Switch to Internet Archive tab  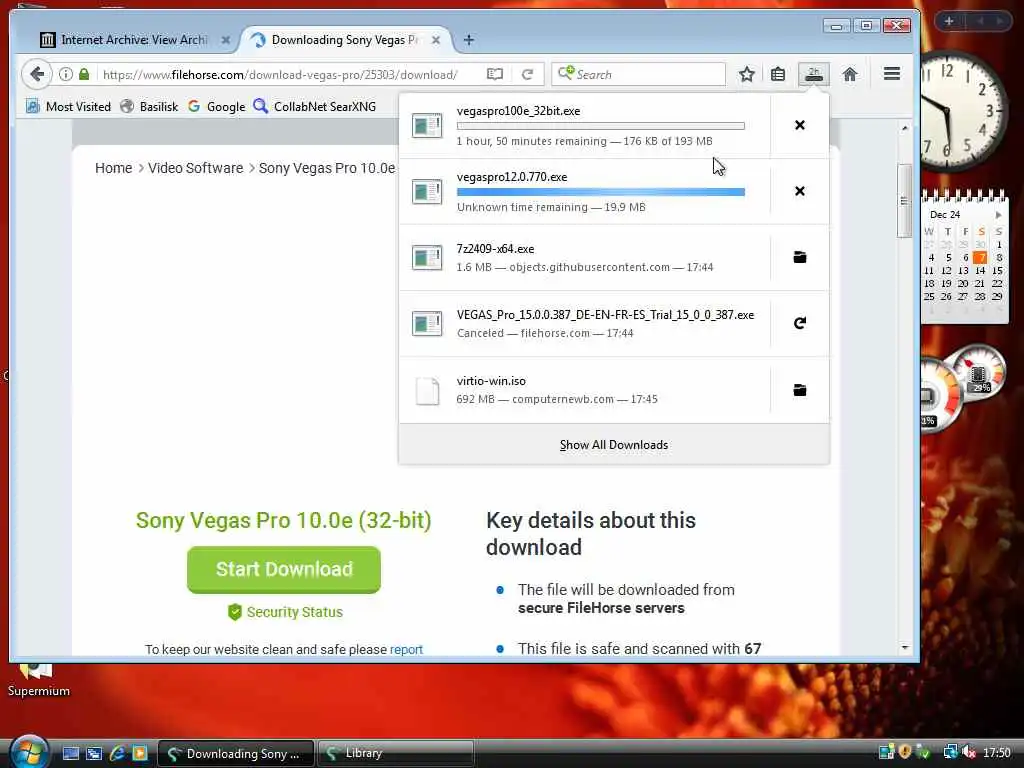(134, 40)
